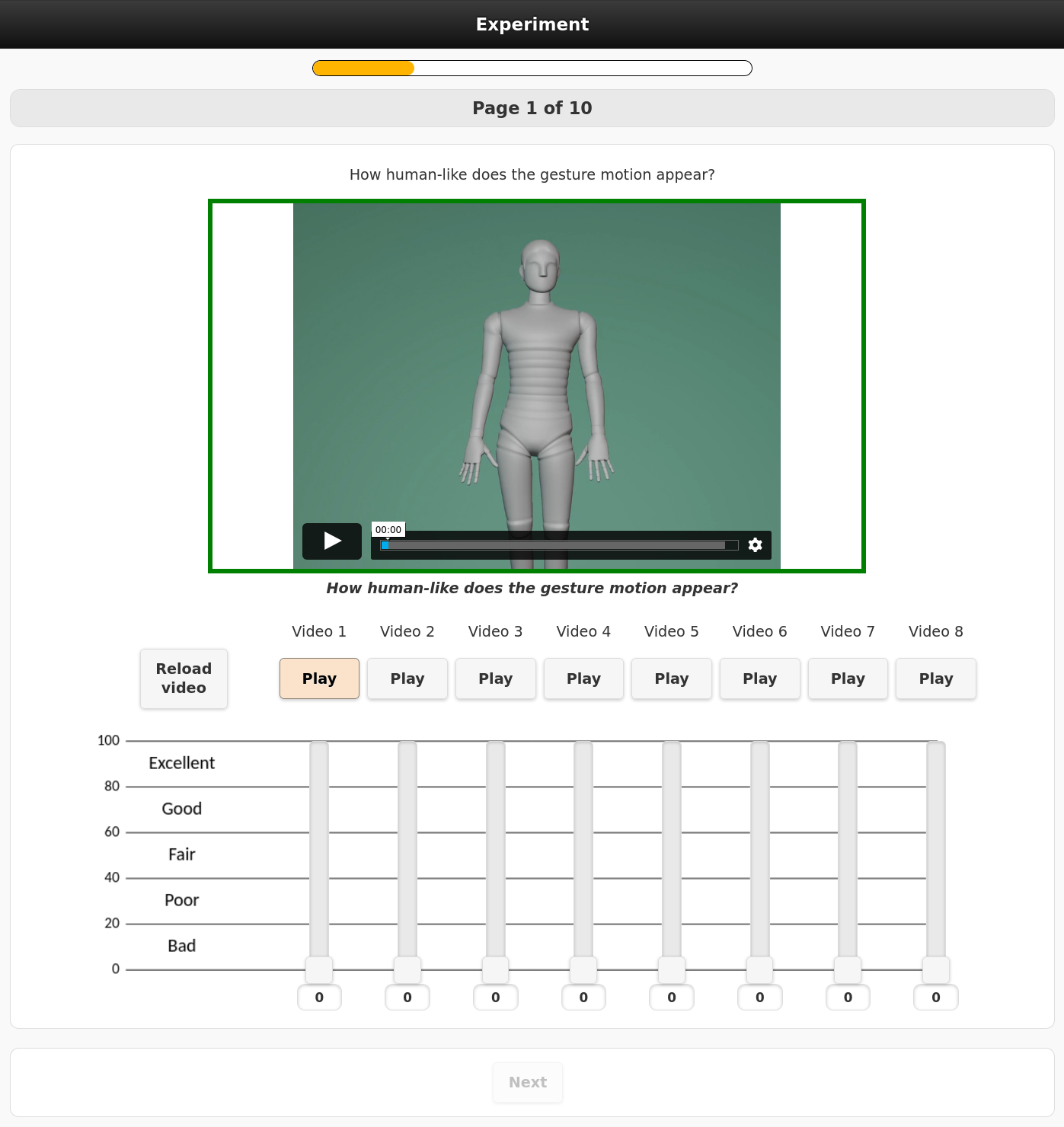Click the Reload video button
The image size is (1064, 1127).
click(184, 678)
